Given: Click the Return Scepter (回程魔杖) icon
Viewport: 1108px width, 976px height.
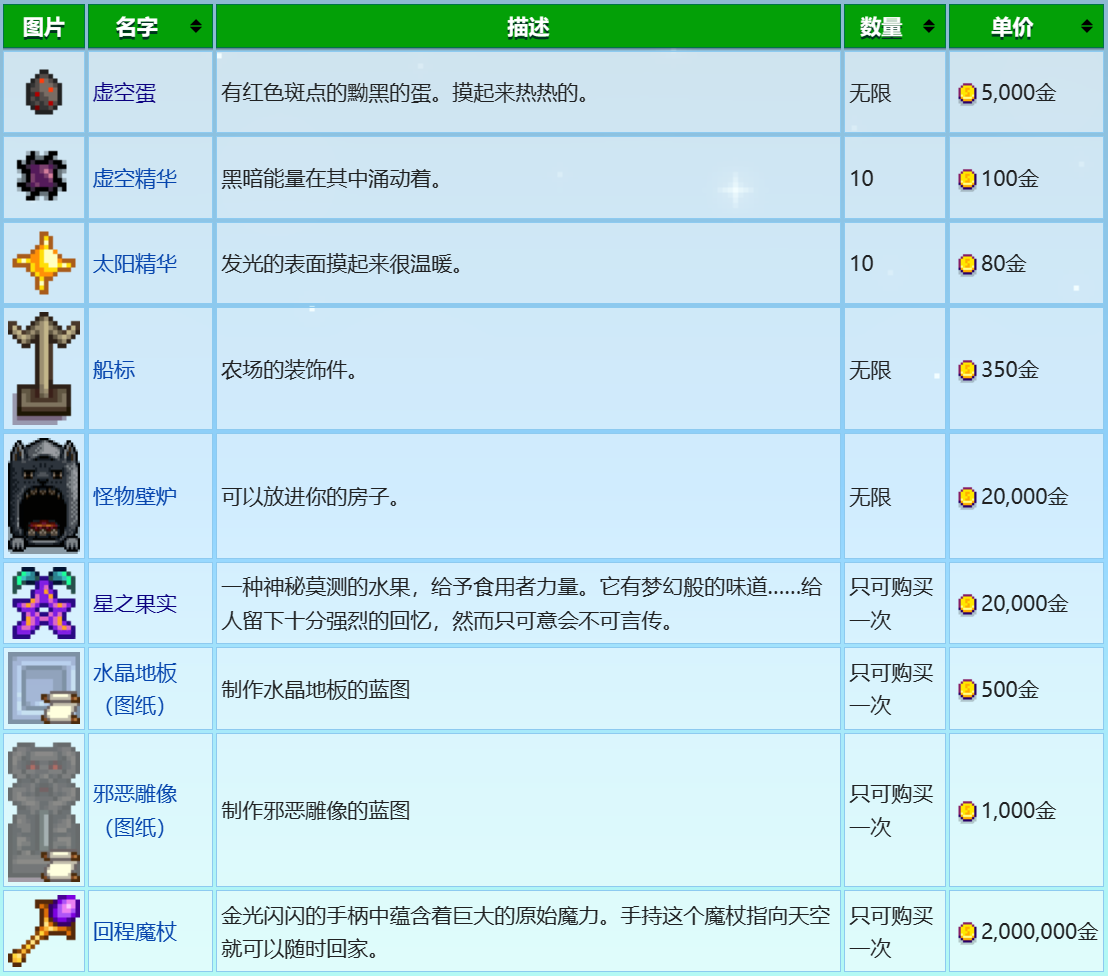Looking at the screenshot, I should 43,931.
